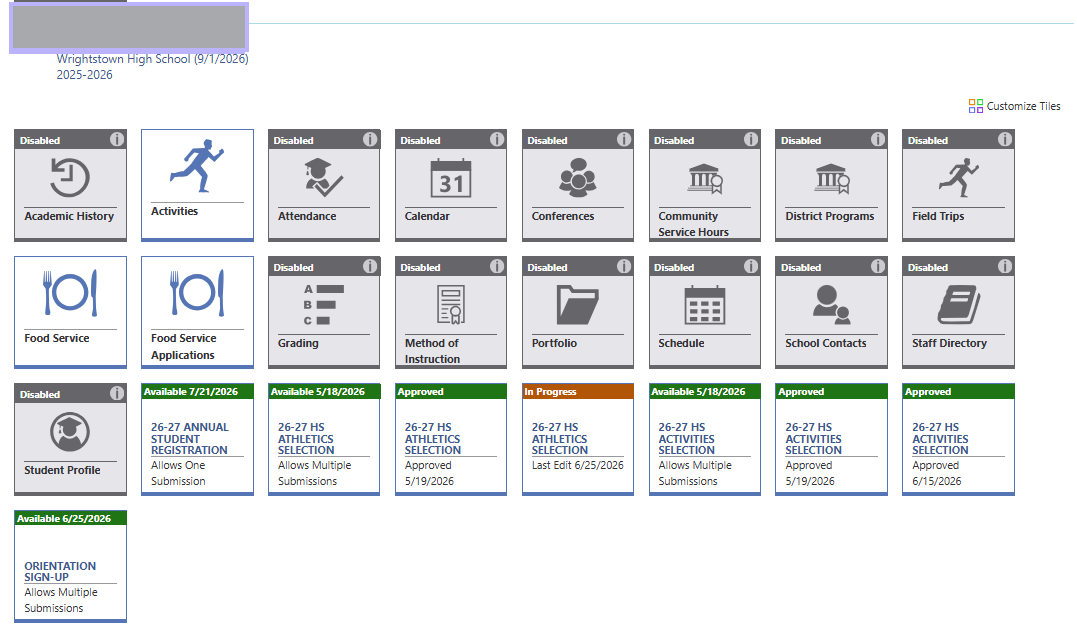
Task: Show info for disabled Staff Directory tile
Action: [1005, 267]
